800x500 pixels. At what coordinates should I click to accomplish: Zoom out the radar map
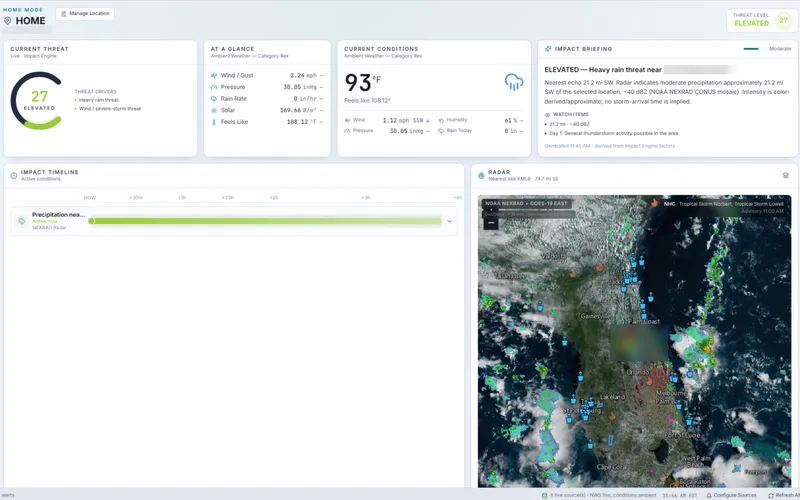(491, 223)
